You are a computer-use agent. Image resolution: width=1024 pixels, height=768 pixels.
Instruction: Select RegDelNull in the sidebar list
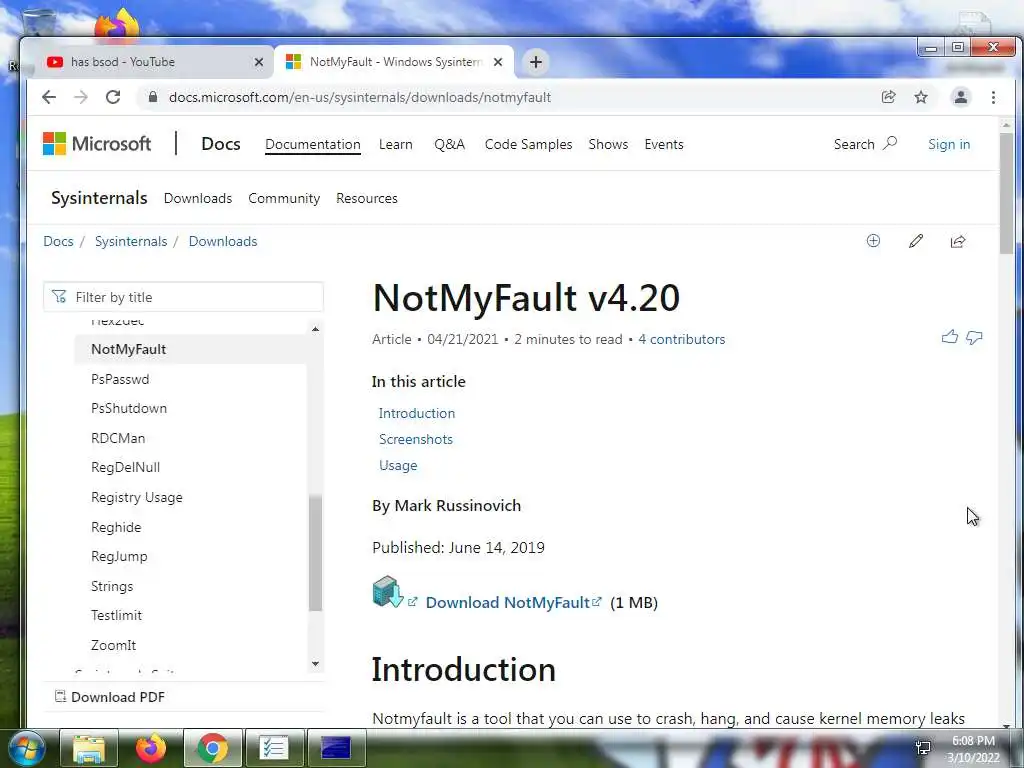[x=125, y=468]
